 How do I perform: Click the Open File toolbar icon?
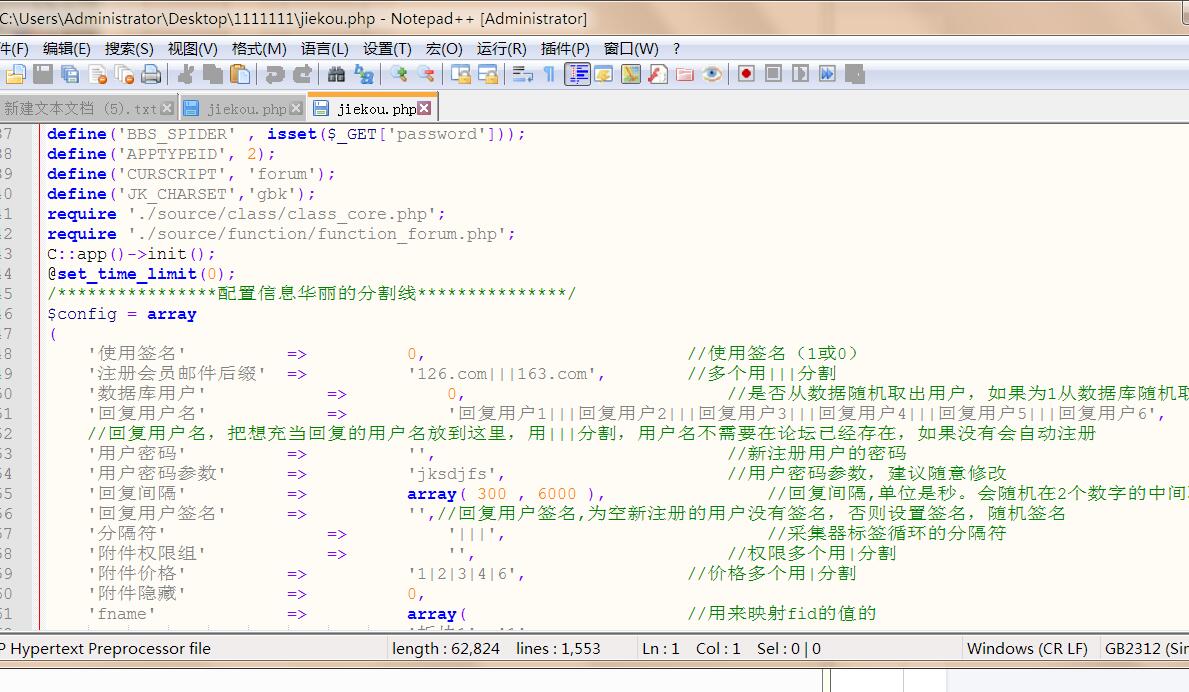click(16, 74)
